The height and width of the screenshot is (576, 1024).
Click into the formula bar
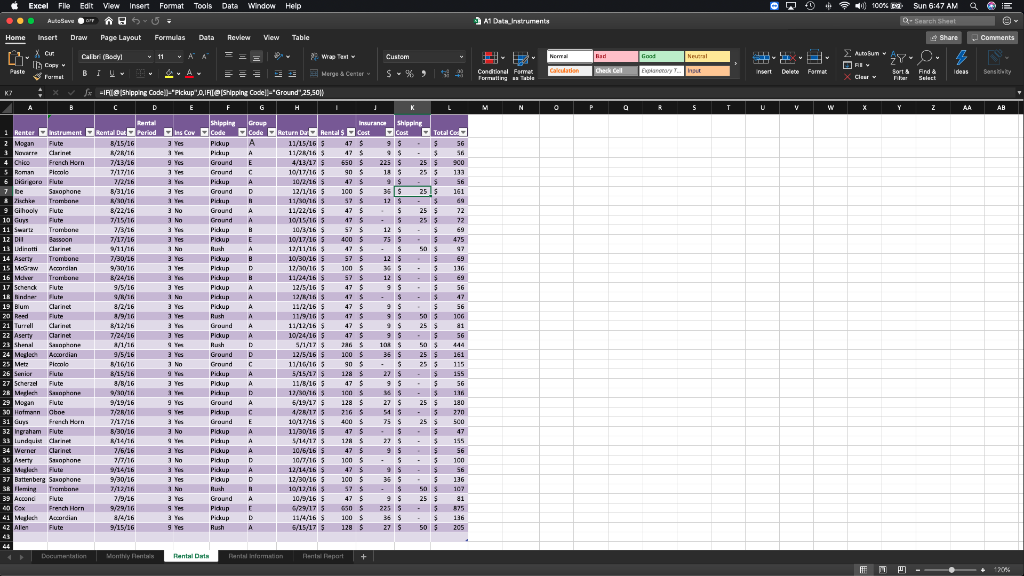click(555, 93)
